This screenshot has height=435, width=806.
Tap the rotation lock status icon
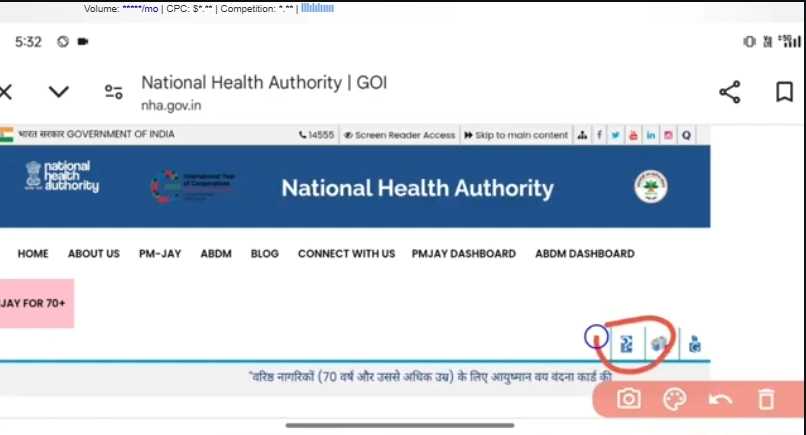tap(63, 42)
